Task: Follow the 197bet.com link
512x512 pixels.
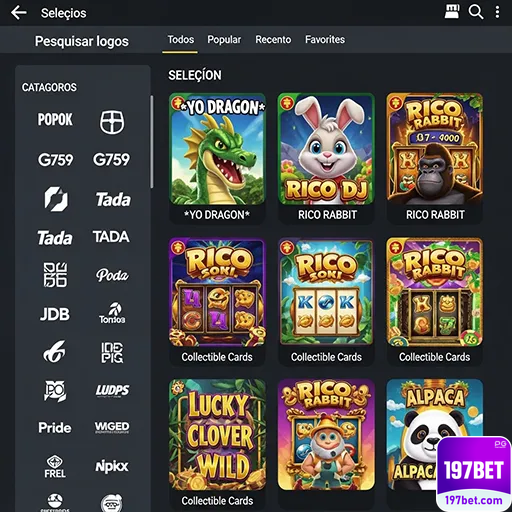Action: pyautogui.click(x=474, y=500)
